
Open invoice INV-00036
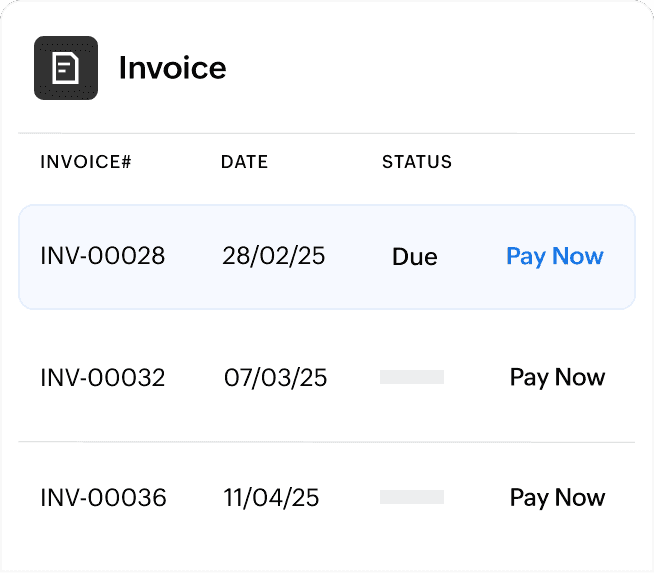pyautogui.click(x=102, y=498)
